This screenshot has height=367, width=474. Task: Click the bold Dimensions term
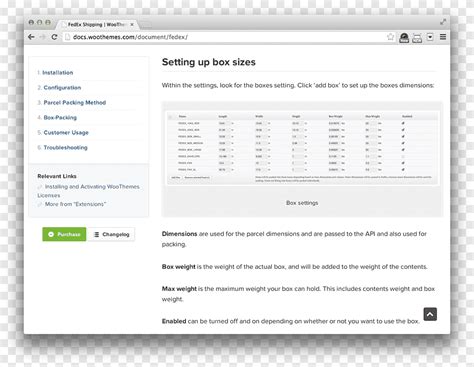click(x=179, y=234)
